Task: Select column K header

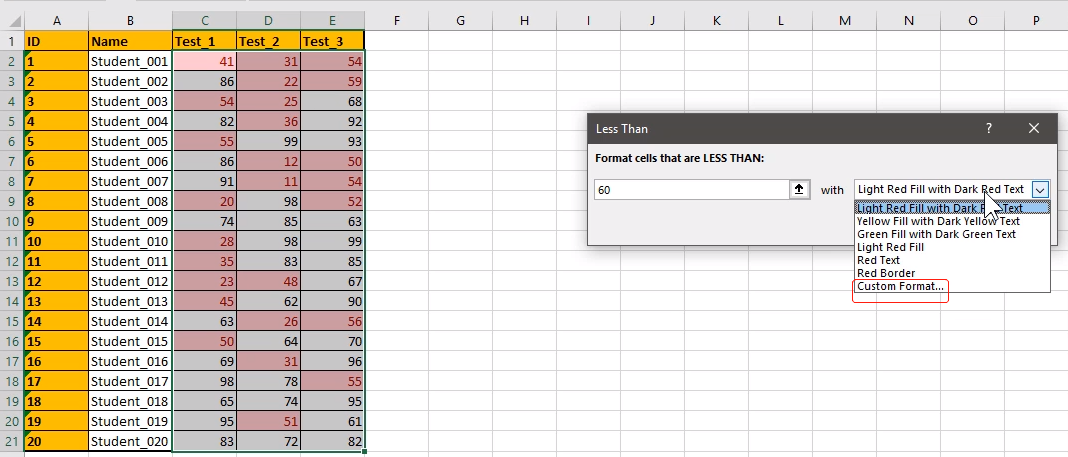Action: (717, 21)
